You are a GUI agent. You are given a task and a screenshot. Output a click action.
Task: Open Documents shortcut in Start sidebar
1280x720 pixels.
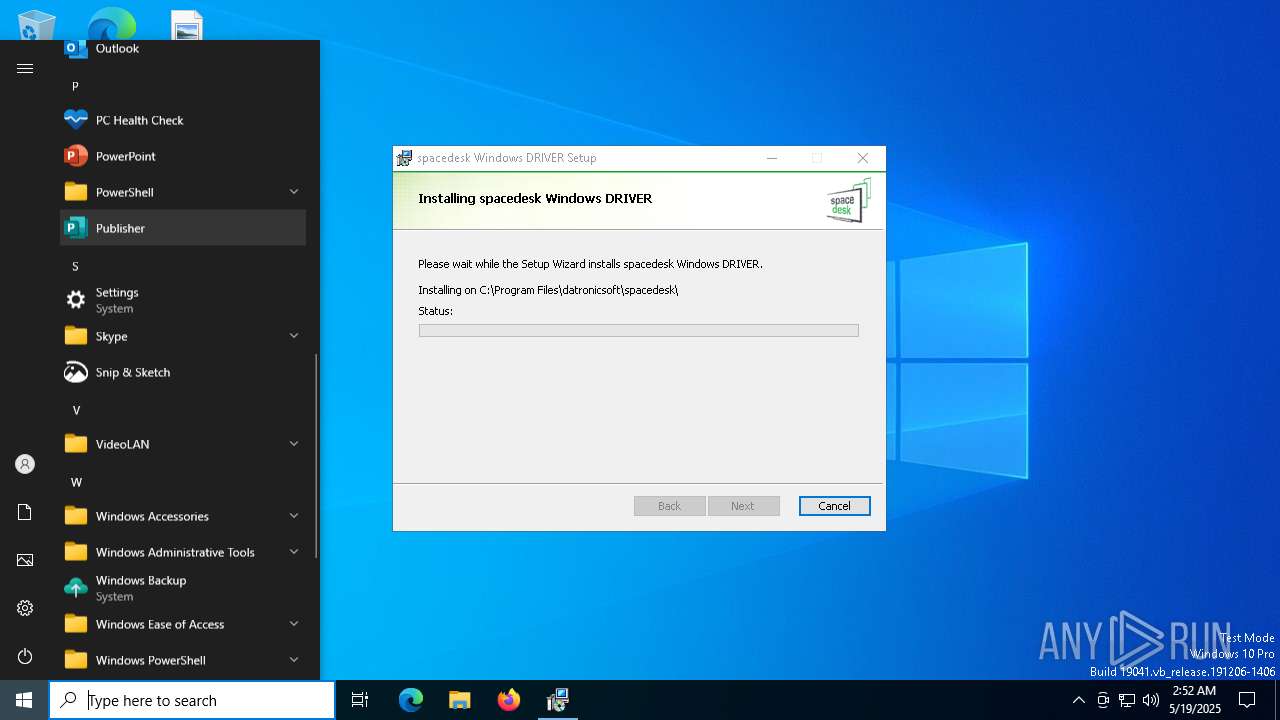[25, 512]
